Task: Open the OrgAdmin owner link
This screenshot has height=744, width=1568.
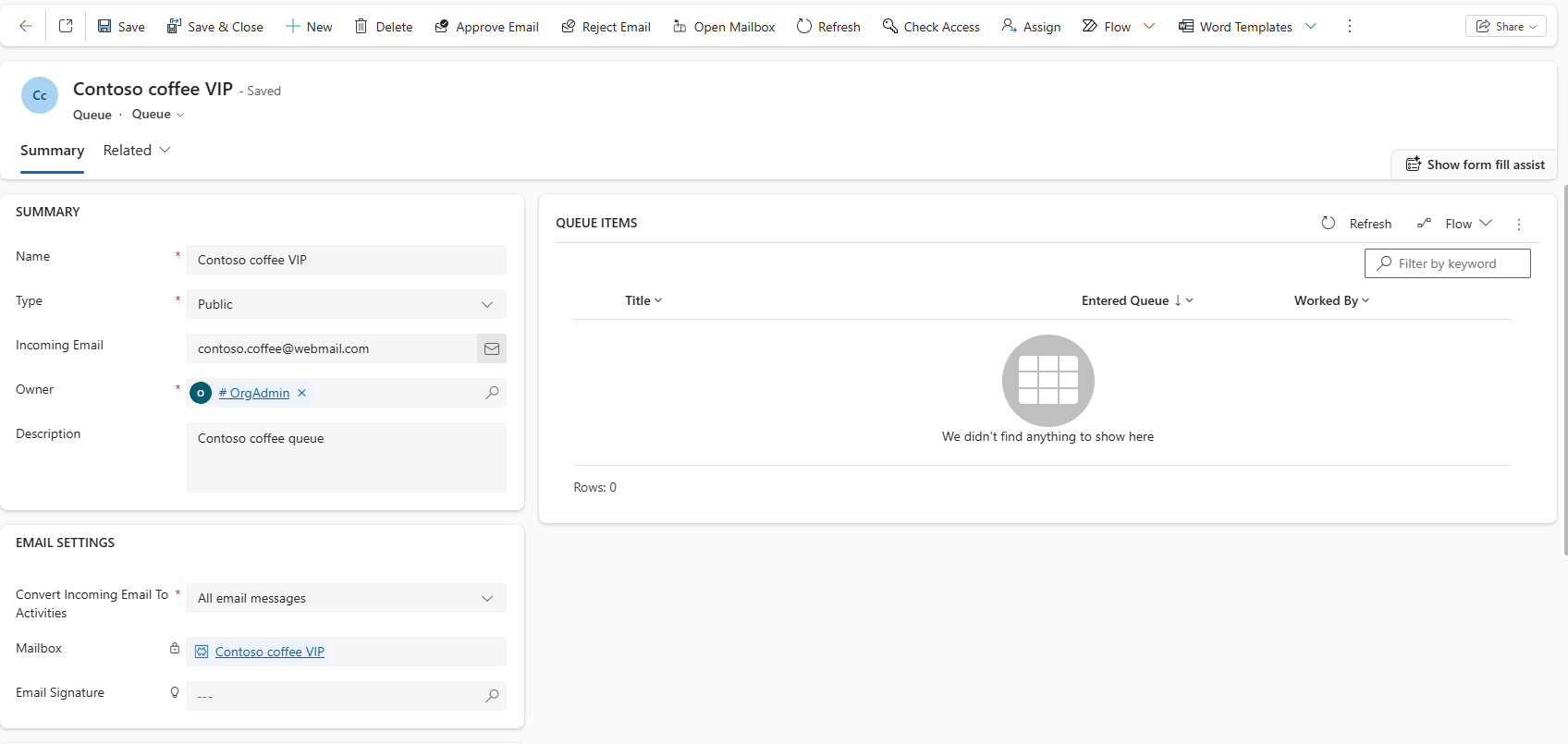Action: tap(254, 393)
